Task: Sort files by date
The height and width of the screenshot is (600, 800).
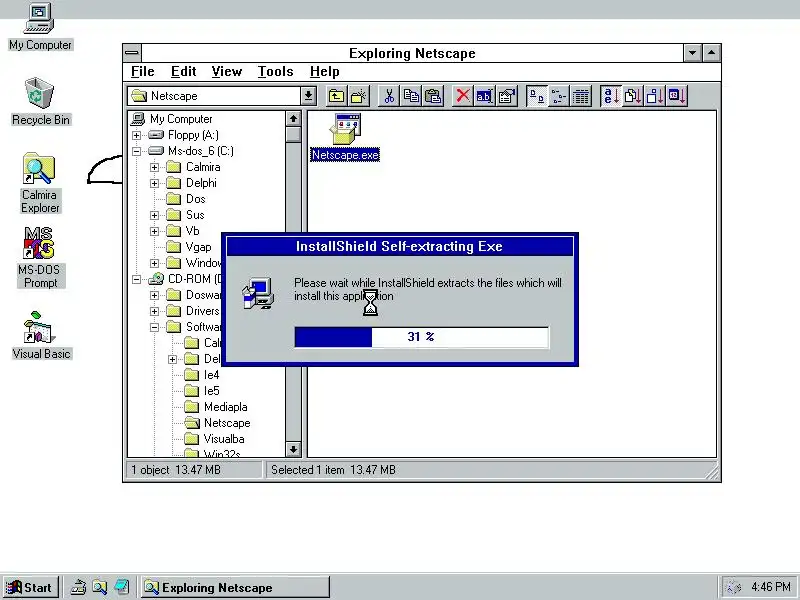Action: pos(677,96)
